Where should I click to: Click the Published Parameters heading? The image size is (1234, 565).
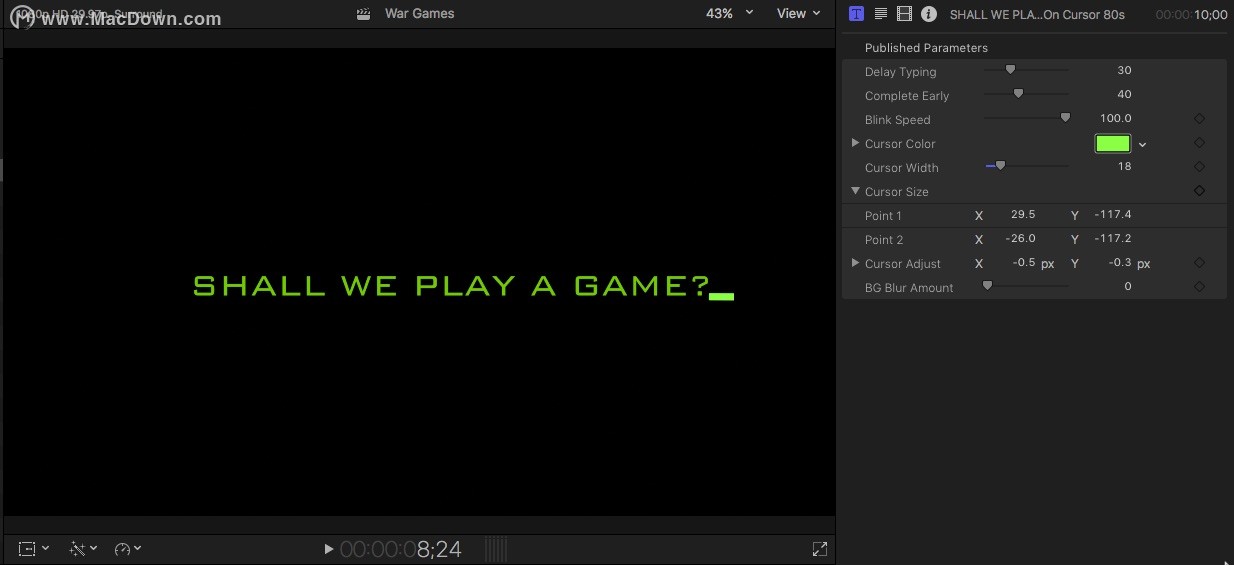point(926,48)
